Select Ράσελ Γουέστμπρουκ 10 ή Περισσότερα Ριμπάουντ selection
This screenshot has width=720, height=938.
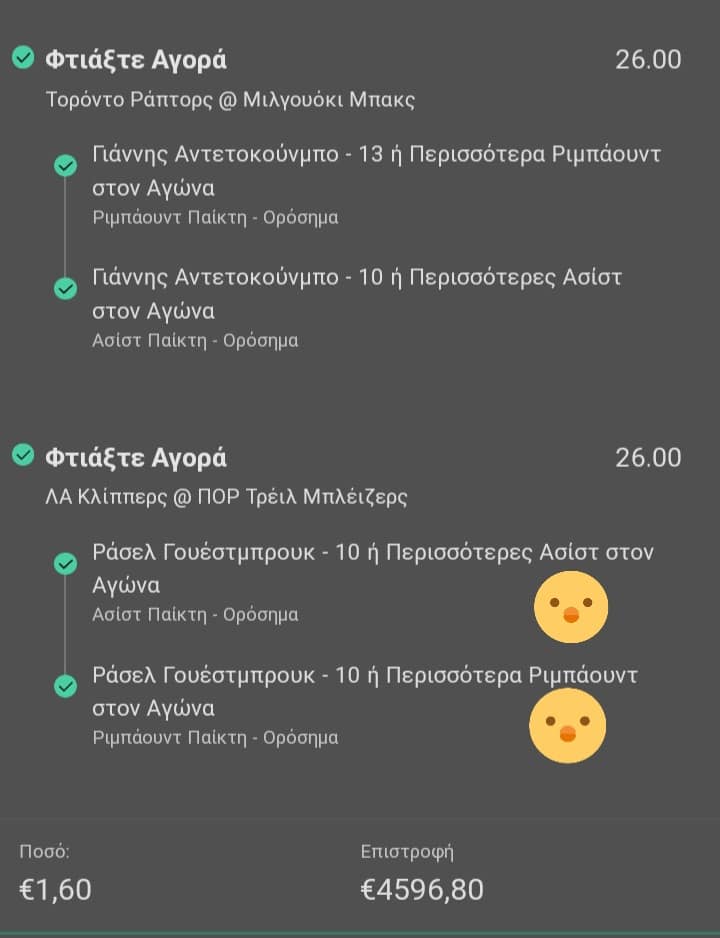click(x=365, y=691)
